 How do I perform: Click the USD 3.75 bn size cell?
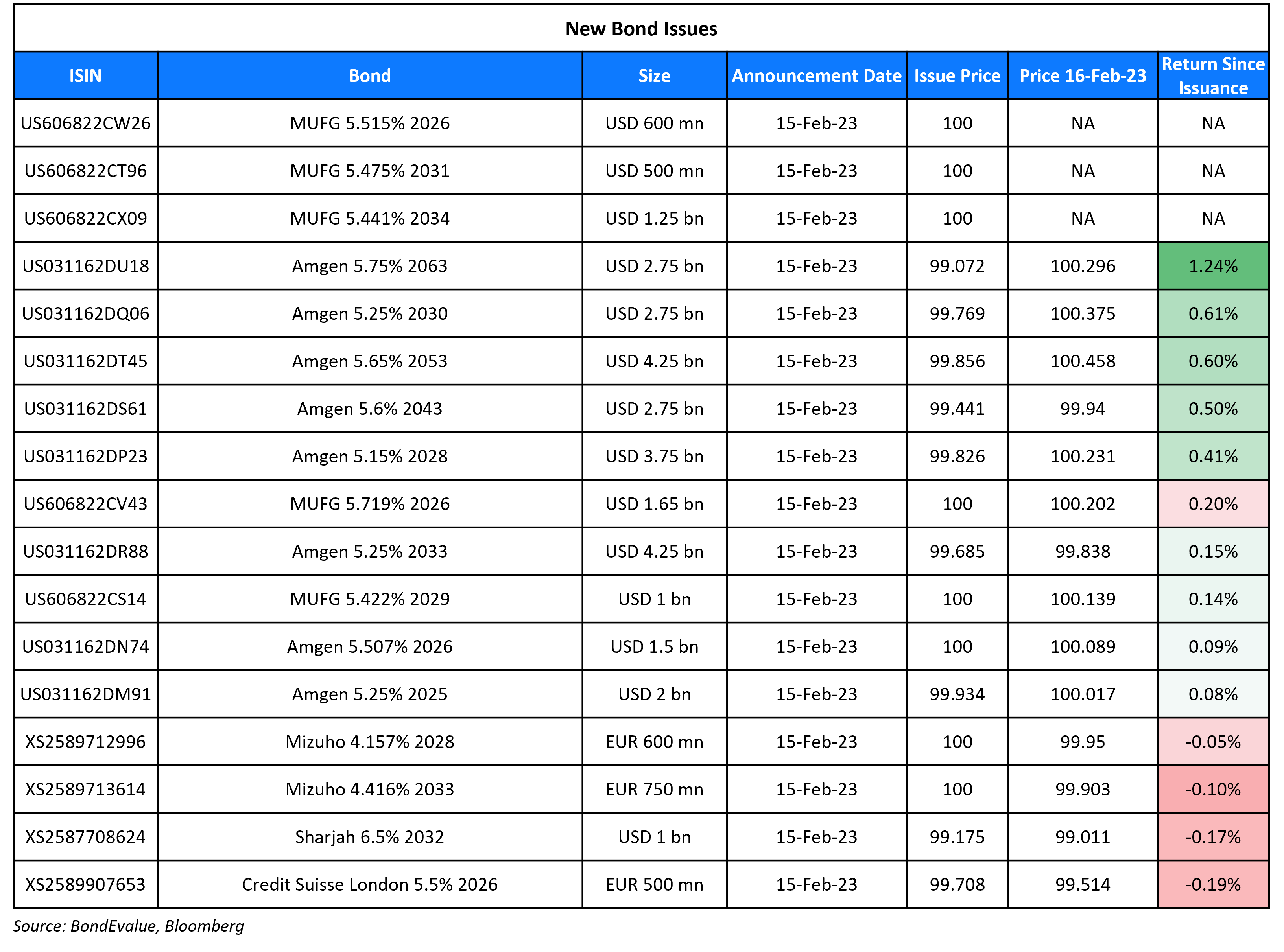point(655,456)
